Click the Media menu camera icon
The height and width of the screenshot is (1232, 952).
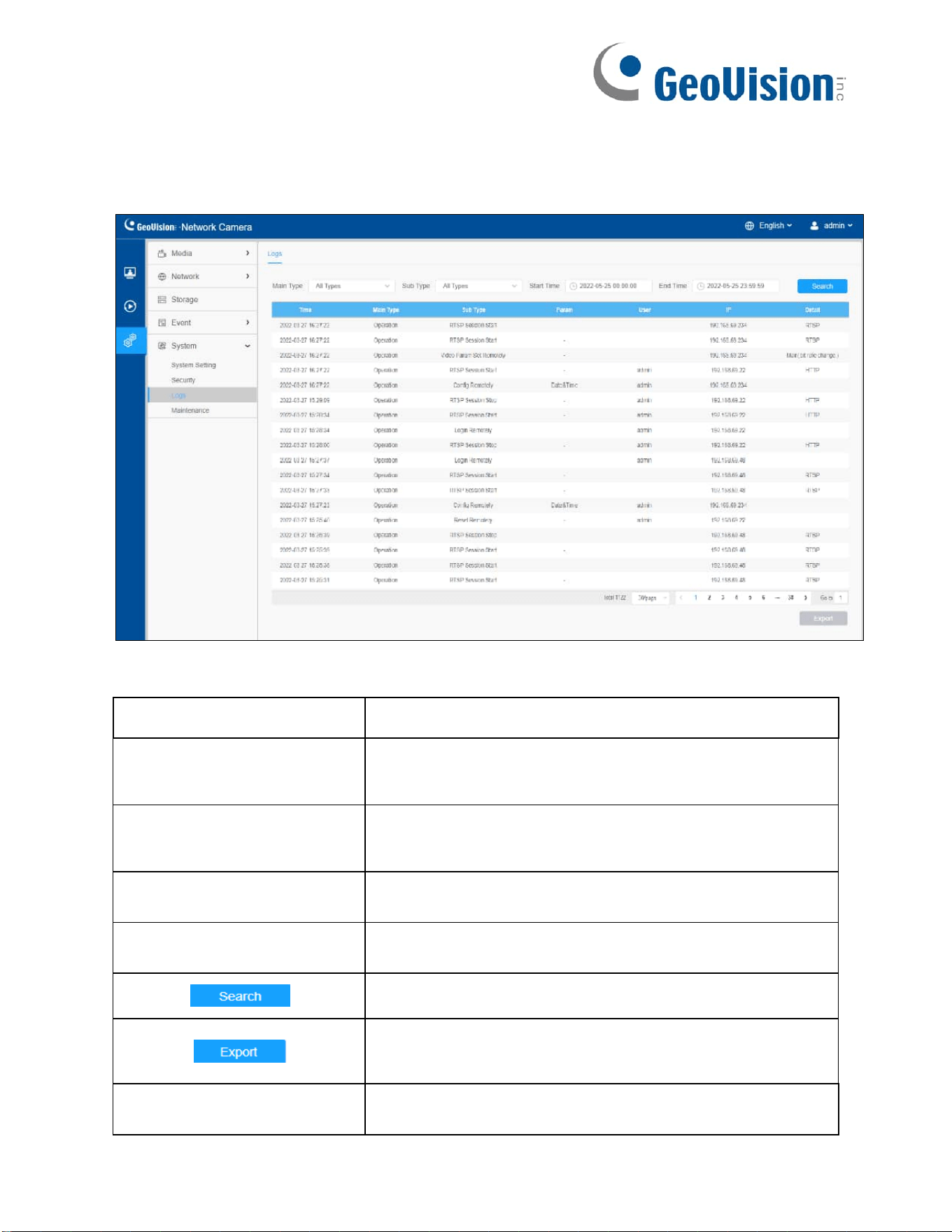click(x=162, y=253)
